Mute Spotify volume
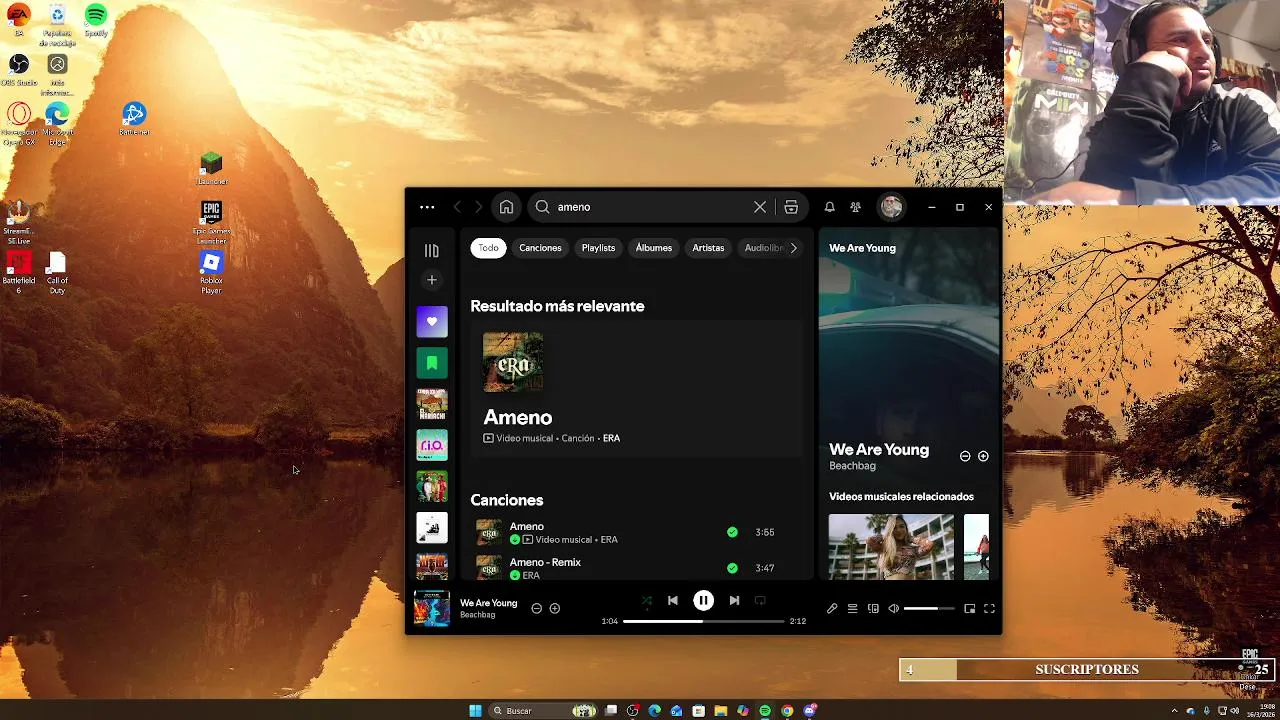1280x720 pixels. point(894,608)
